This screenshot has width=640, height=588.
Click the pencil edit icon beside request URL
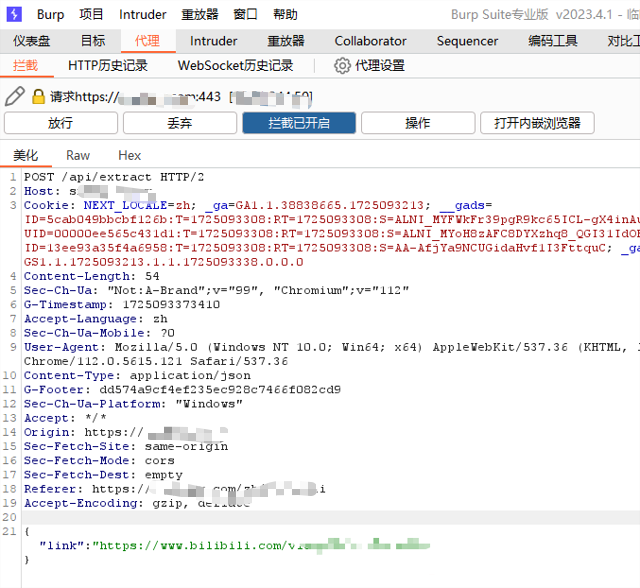pos(14,96)
